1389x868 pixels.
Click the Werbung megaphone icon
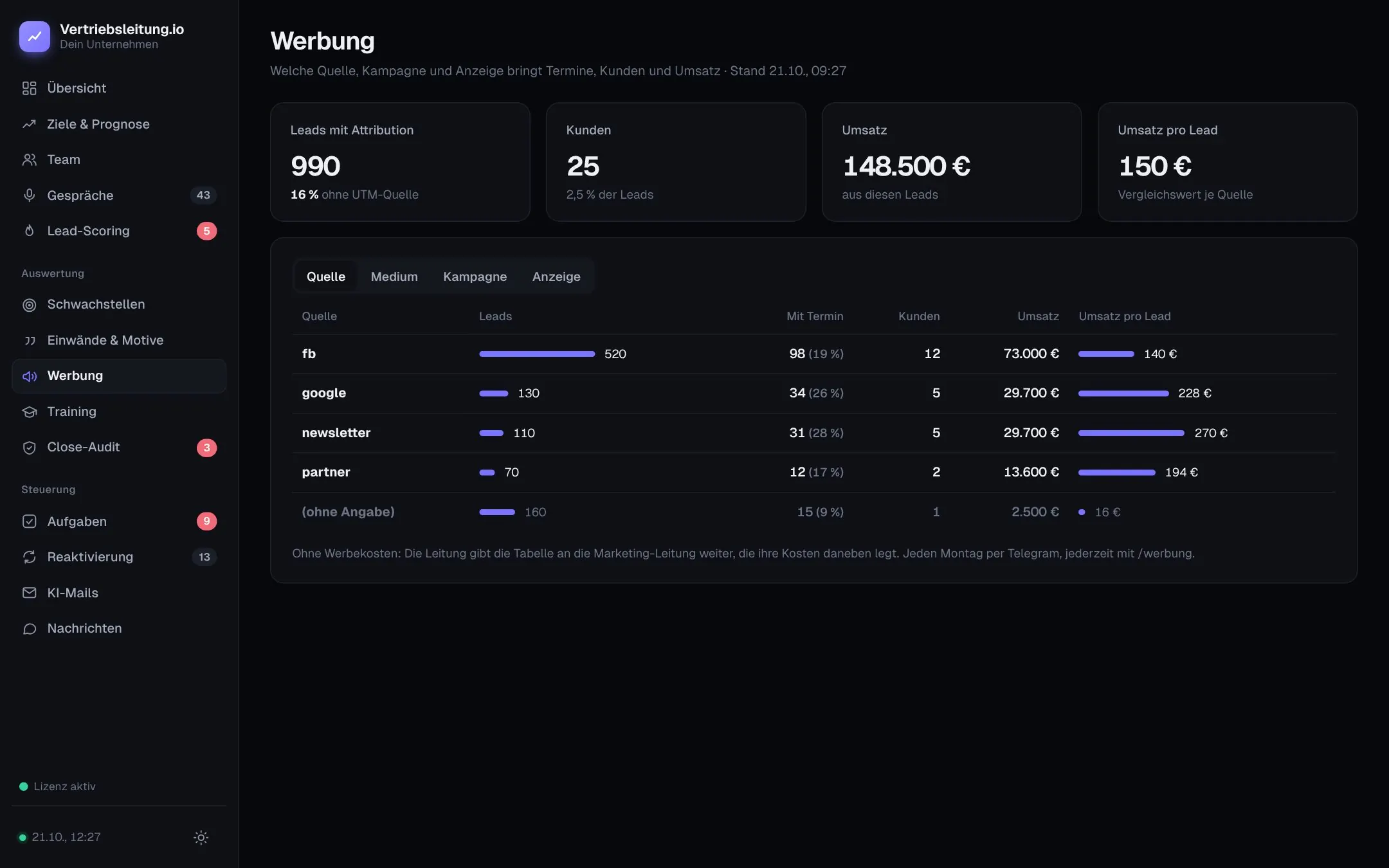[x=30, y=376]
